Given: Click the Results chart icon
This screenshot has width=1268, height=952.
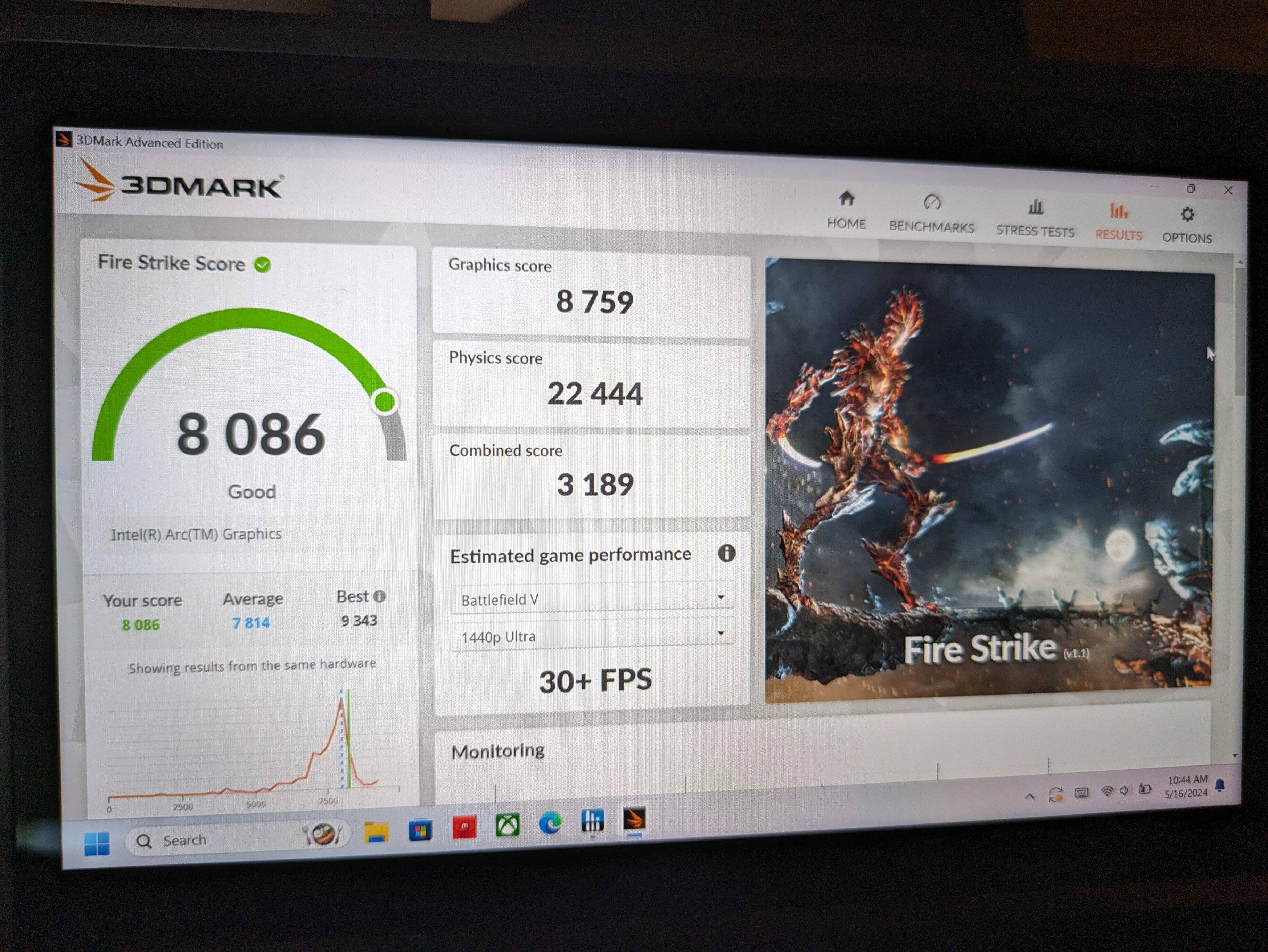Looking at the screenshot, I should coord(1118,212).
